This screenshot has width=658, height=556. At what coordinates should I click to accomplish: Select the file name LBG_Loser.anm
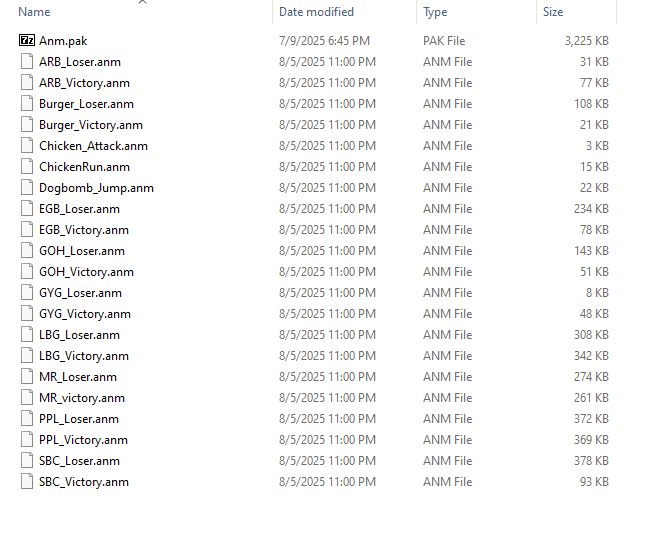coord(79,334)
